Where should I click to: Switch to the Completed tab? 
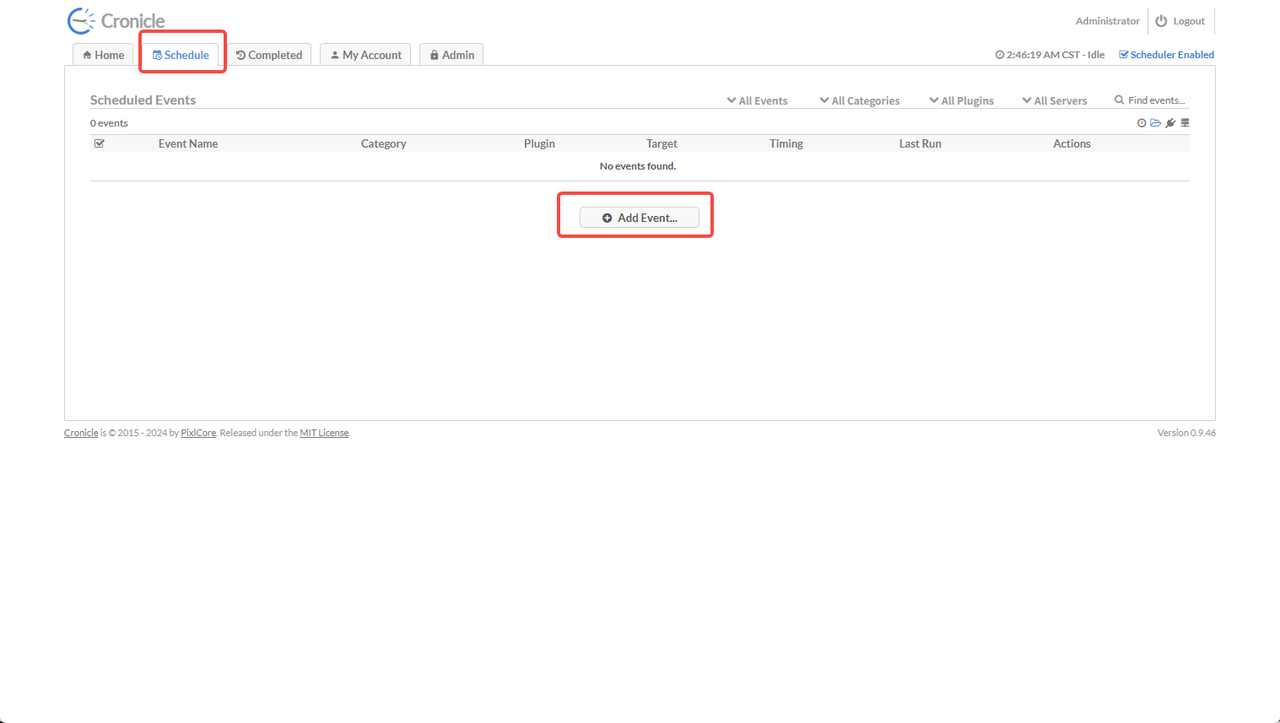click(x=269, y=55)
